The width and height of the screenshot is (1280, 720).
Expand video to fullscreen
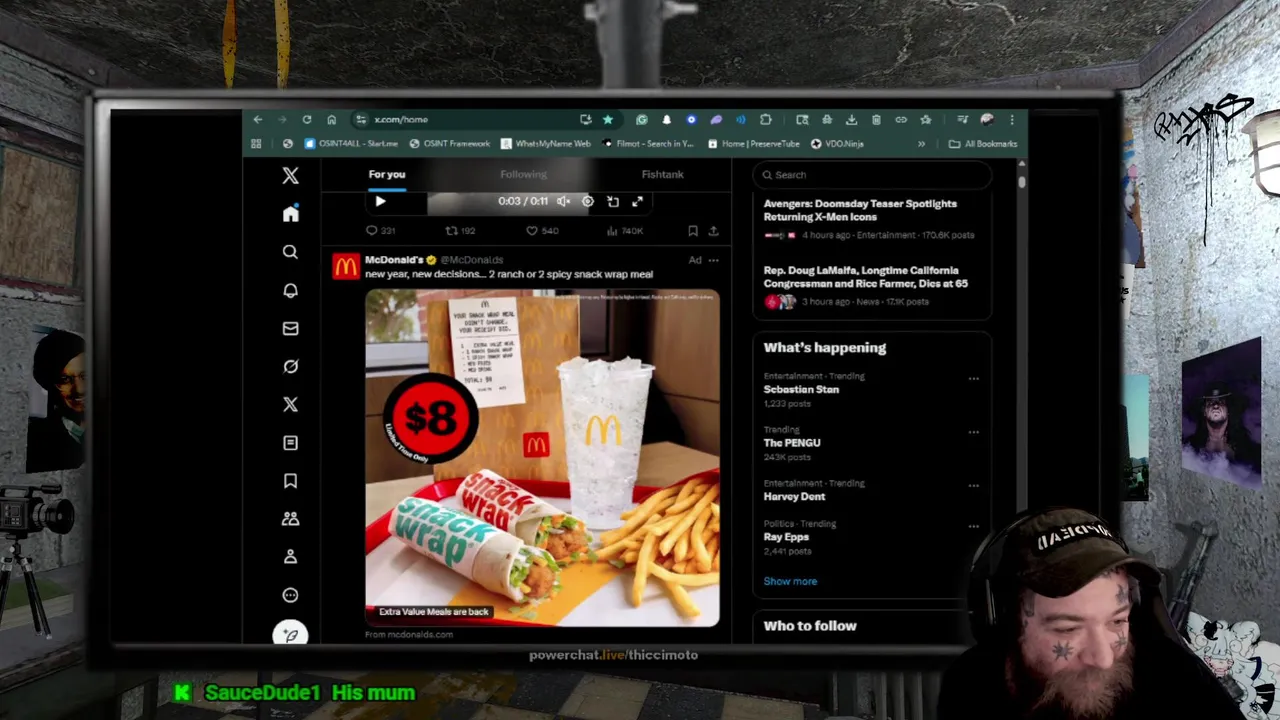637,201
